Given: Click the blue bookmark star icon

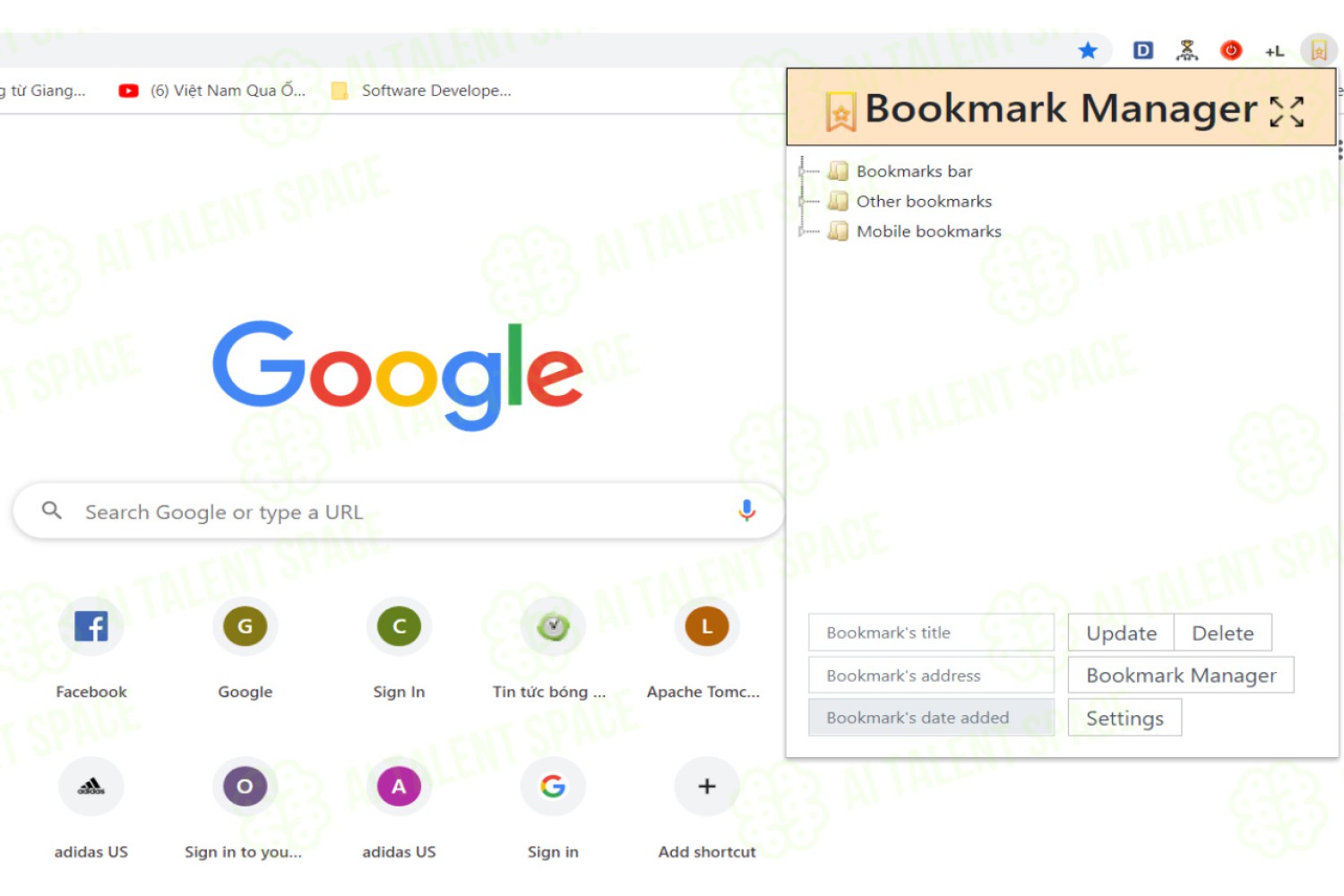Looking at the screenshot, I should click(x=1088, y=50).
